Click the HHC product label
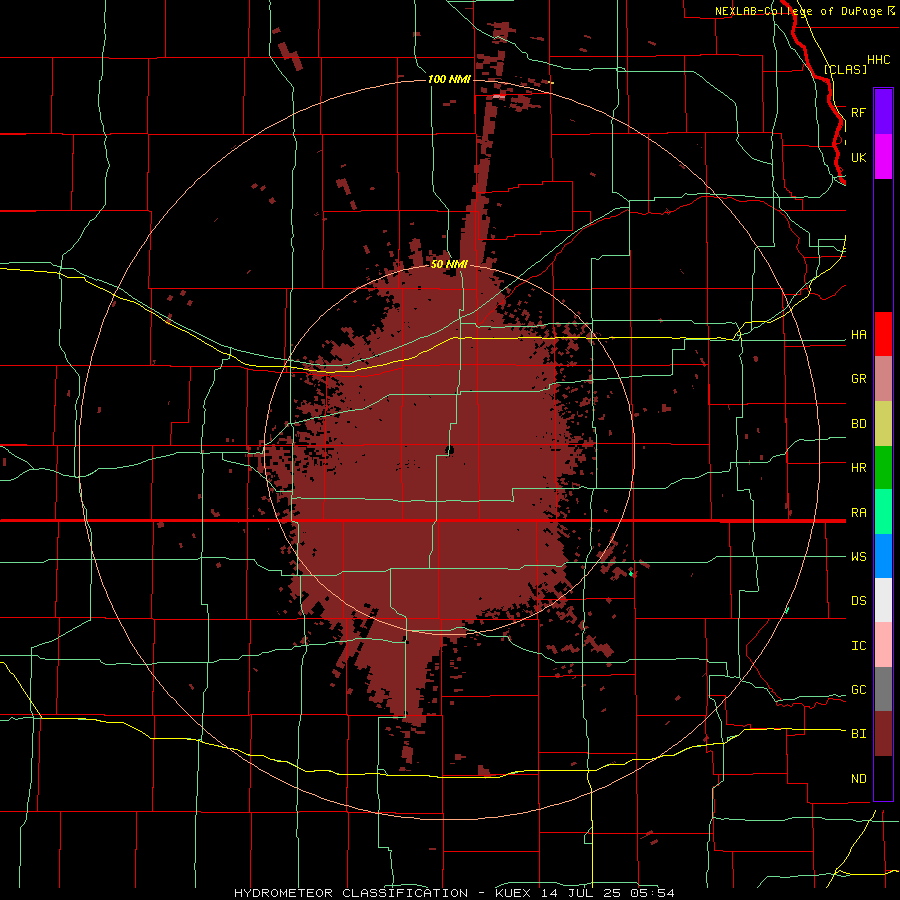 [878, 60]
